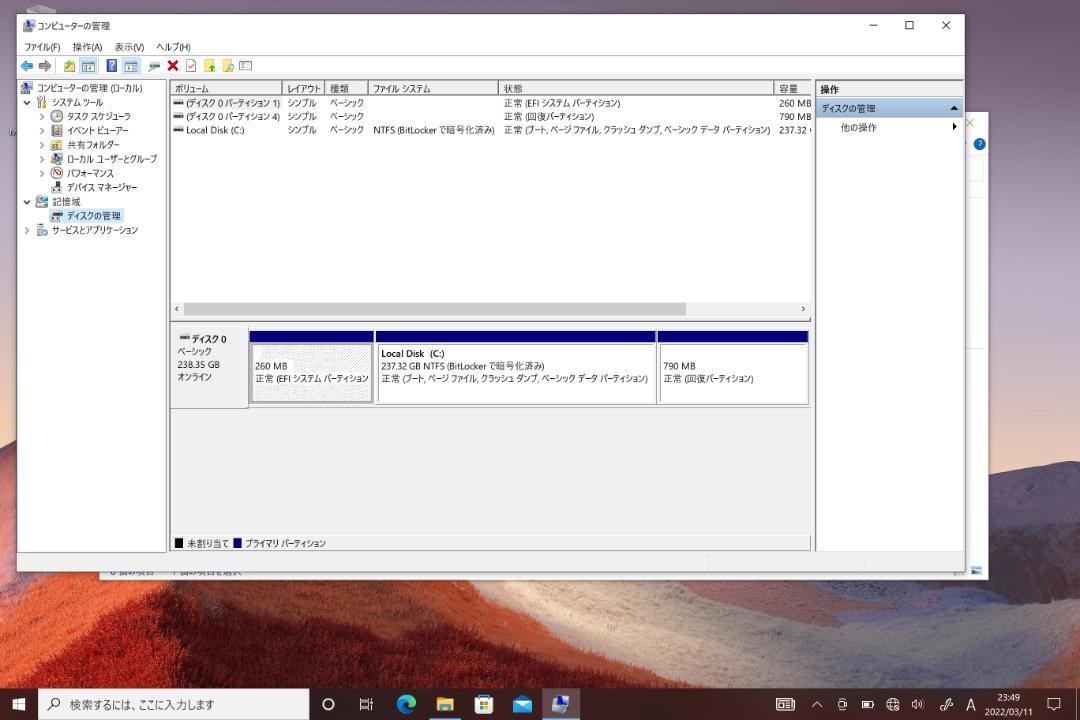The image size is (1080, 720).
Task: Sort by the 容量 column header
Action: pos(793,88)
